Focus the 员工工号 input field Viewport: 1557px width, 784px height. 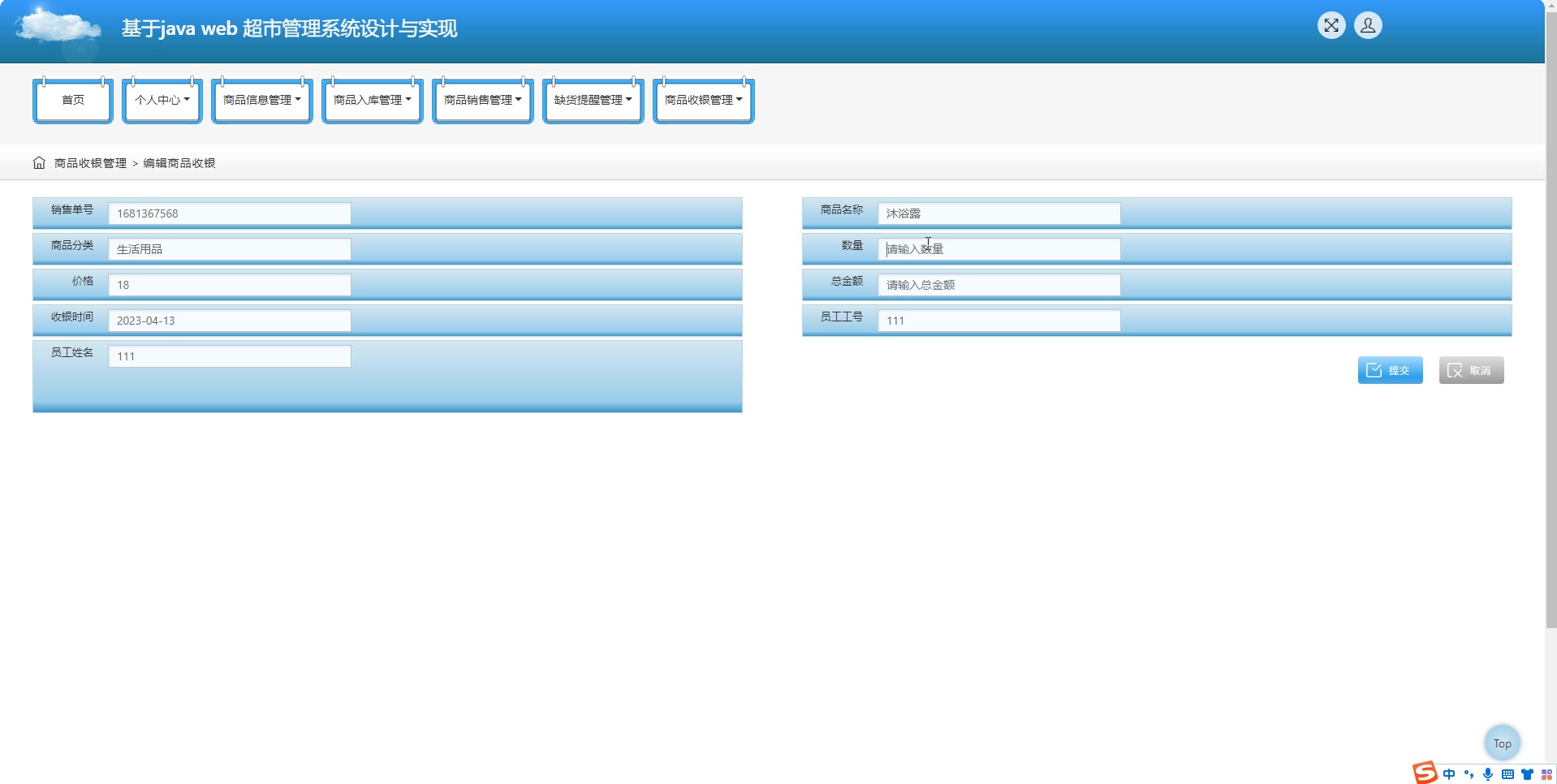(x=999, y=321)
